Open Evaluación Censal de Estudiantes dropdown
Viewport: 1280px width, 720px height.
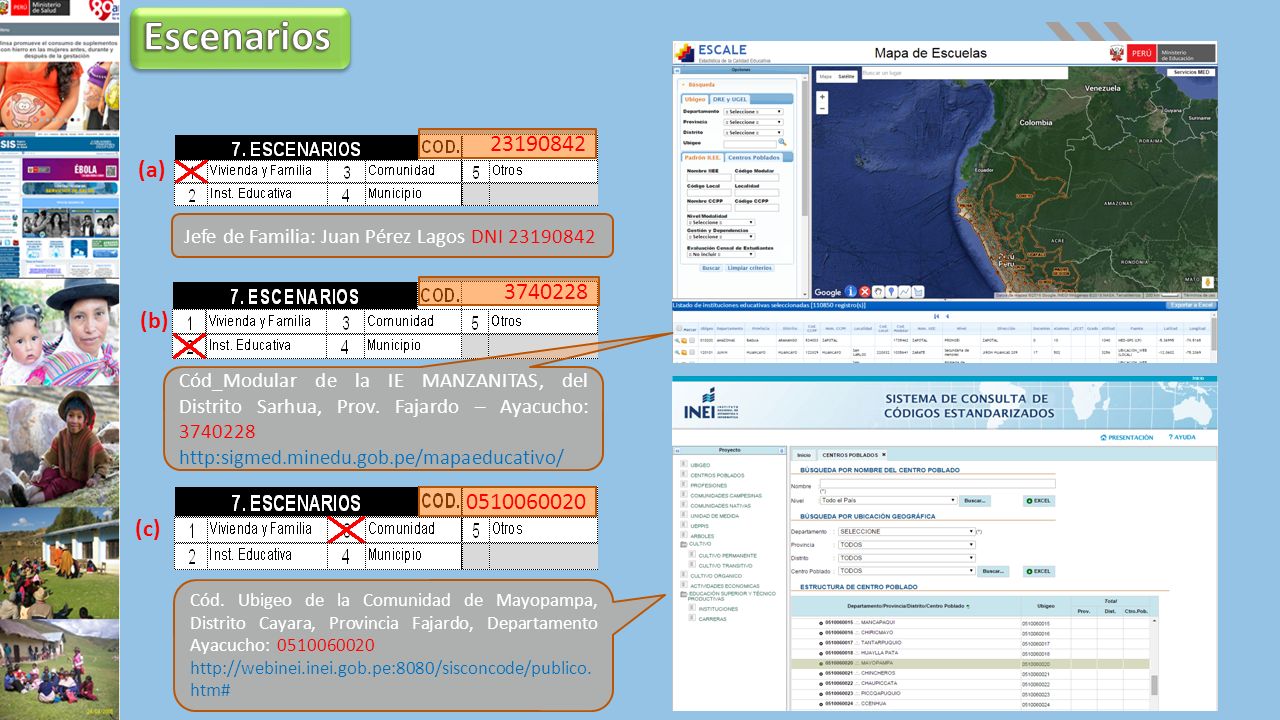click(721, 254)
